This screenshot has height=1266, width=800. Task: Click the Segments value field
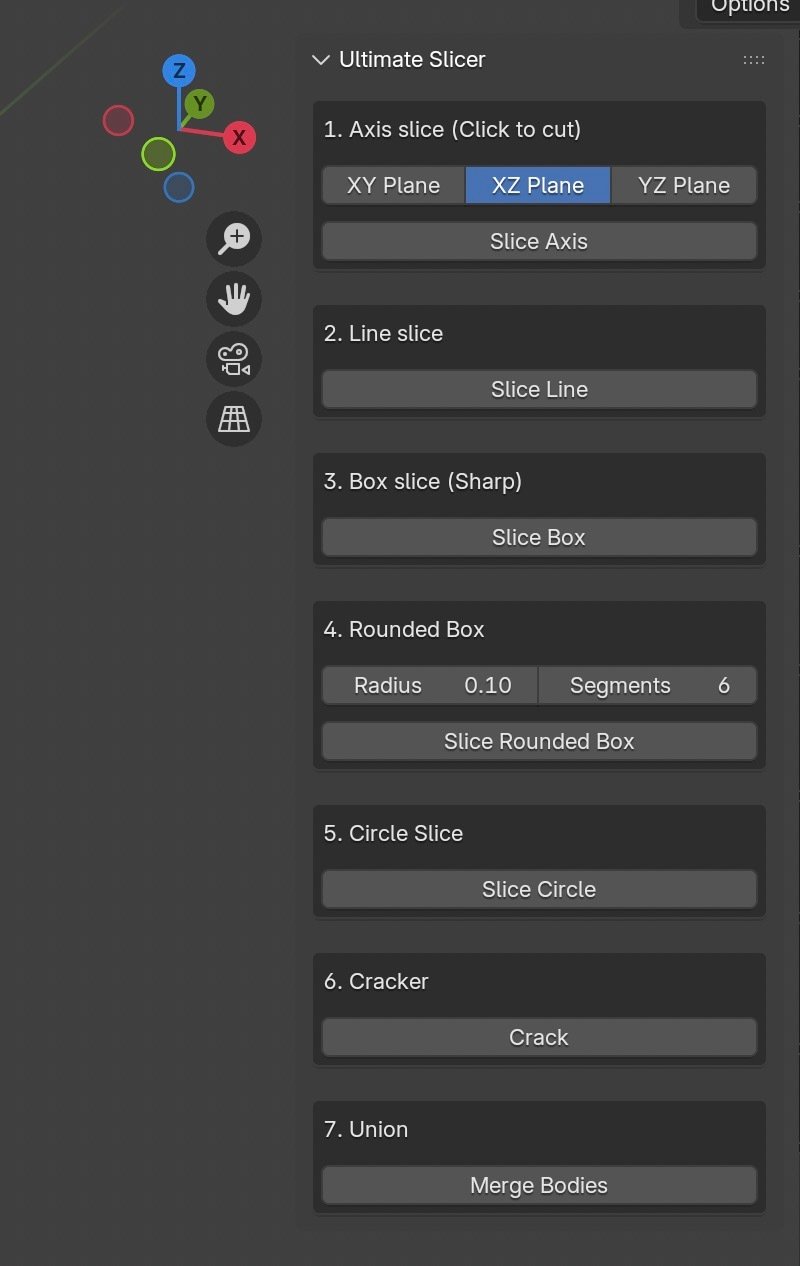pyautogui.click(x=648, y=685)
